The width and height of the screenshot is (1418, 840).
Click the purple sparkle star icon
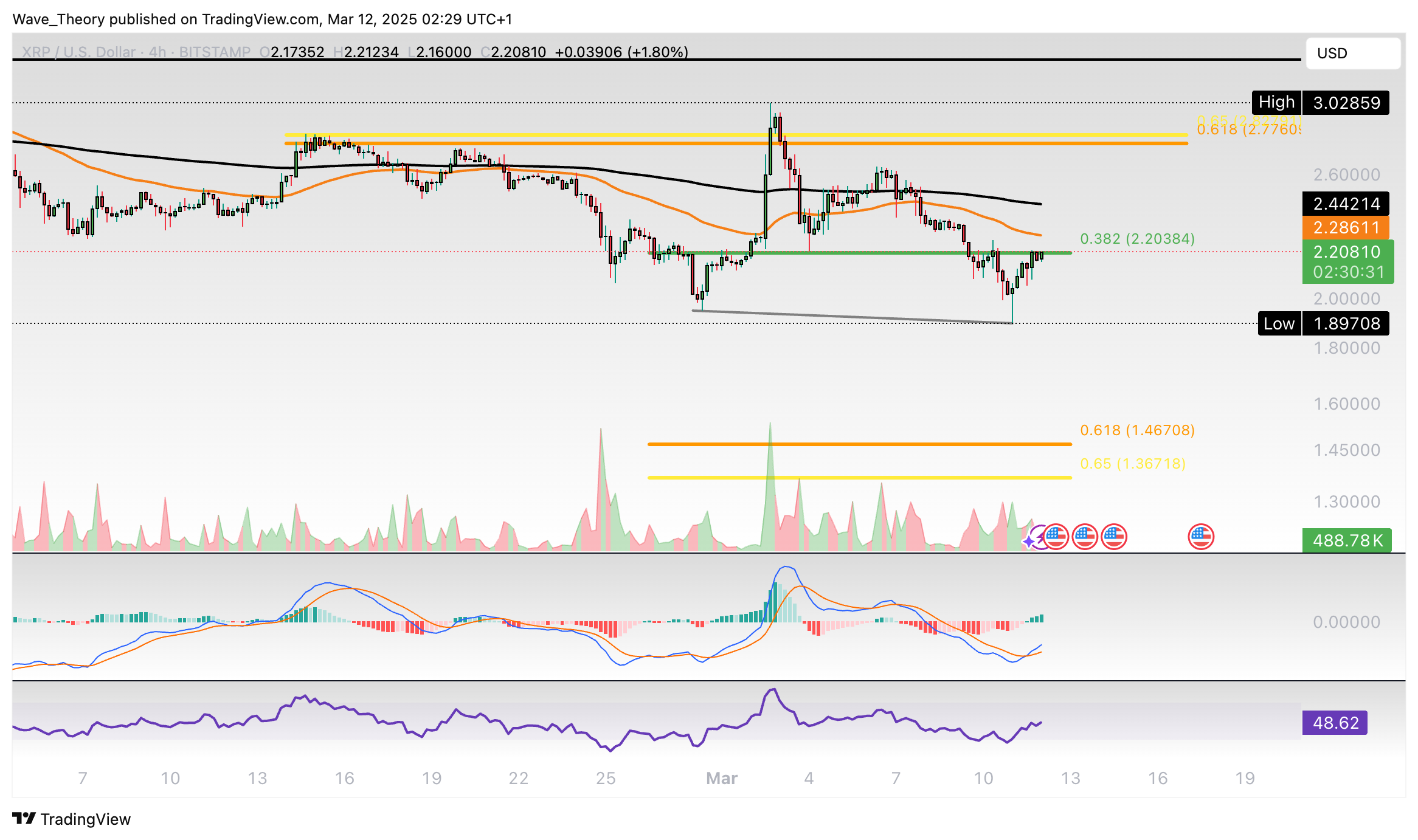(1029, 540)
